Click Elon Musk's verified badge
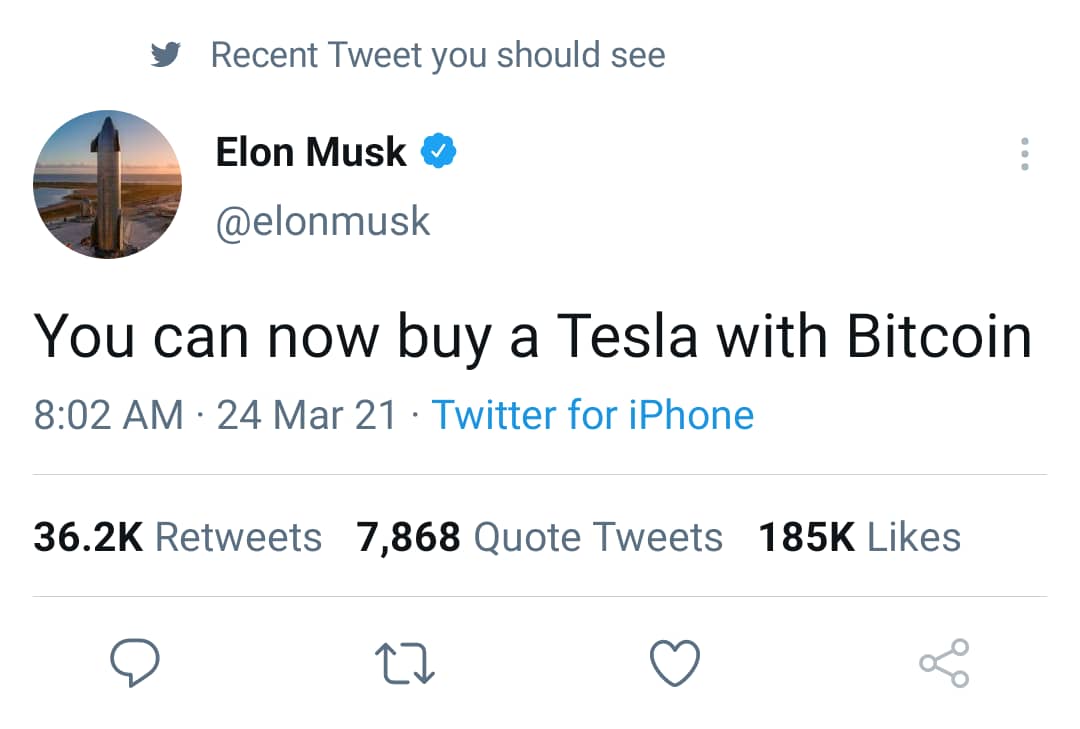Image resolution: width=1080 pixels, height=729 pixels. coord(438,149)
